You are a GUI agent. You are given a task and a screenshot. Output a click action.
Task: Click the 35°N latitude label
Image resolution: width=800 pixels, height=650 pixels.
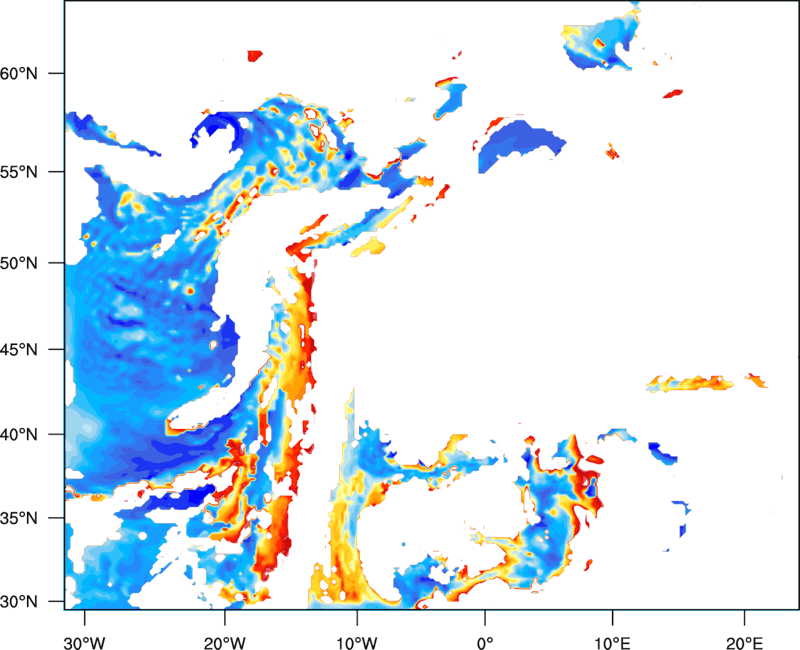(x=19, y=518)
